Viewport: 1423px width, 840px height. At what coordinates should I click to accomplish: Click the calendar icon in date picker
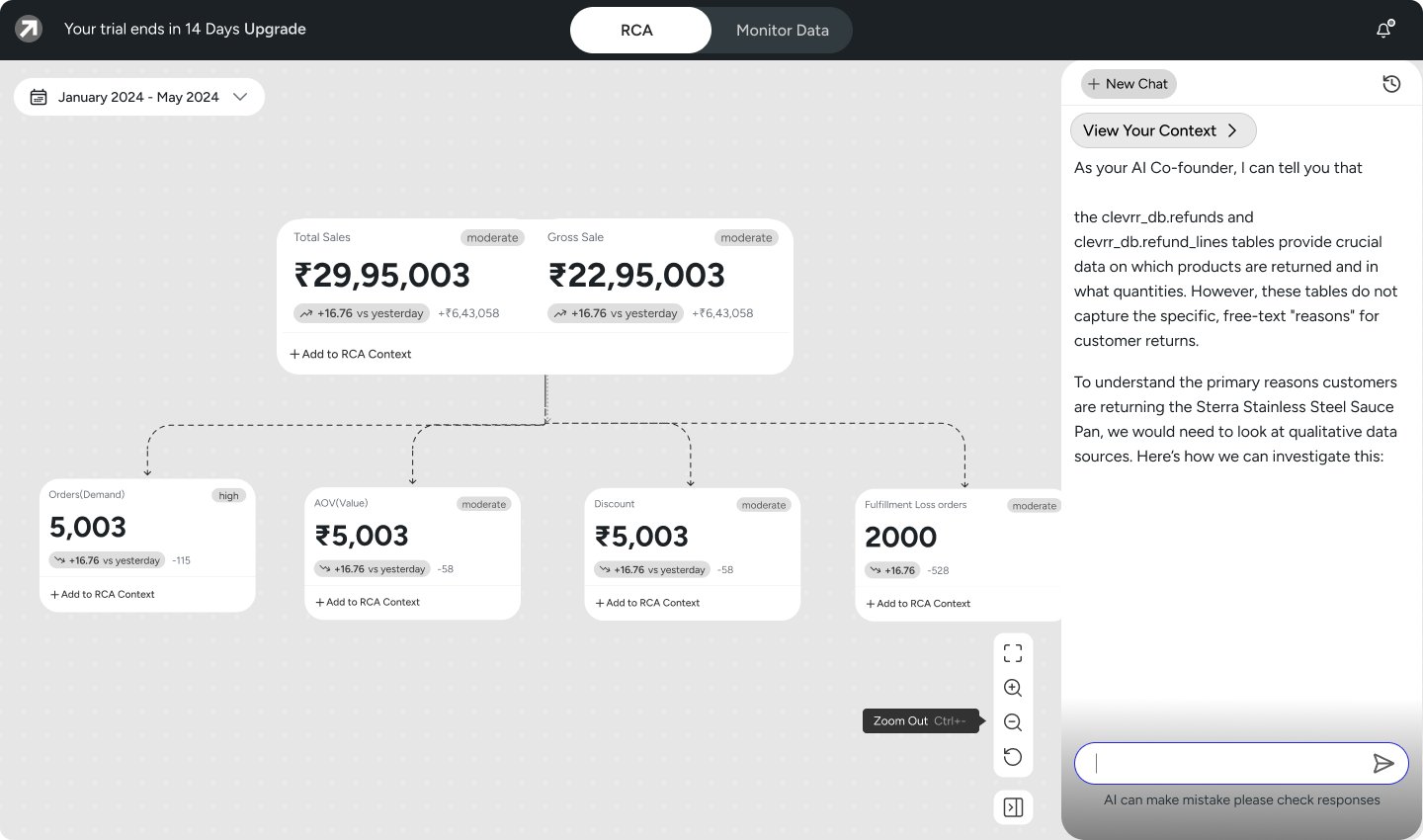pyautogui.click(x=39, y=97)
